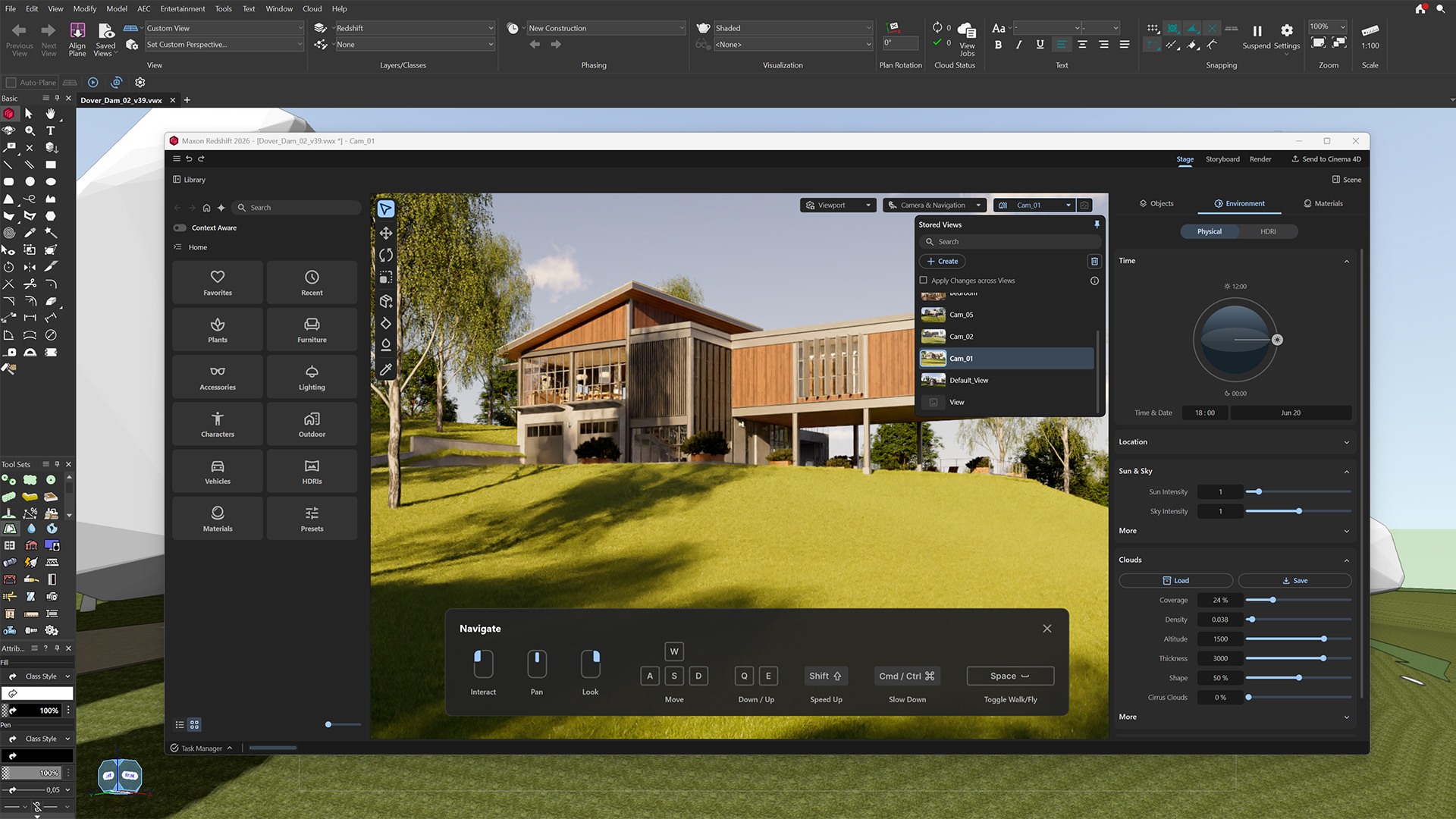Select the Move tool in viewport toolbar
This screenshot has width=1456, height=819.
(386, 233)
